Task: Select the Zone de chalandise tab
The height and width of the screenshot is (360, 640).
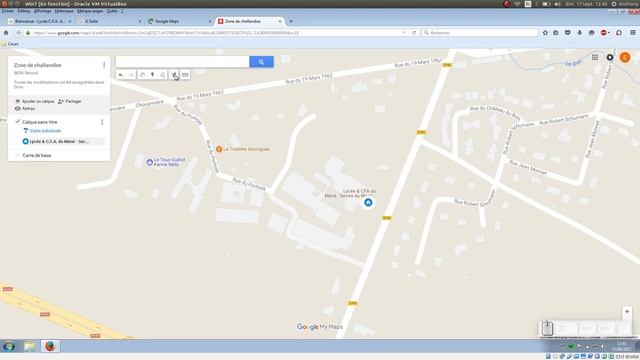Action: [x=250, y=21]
